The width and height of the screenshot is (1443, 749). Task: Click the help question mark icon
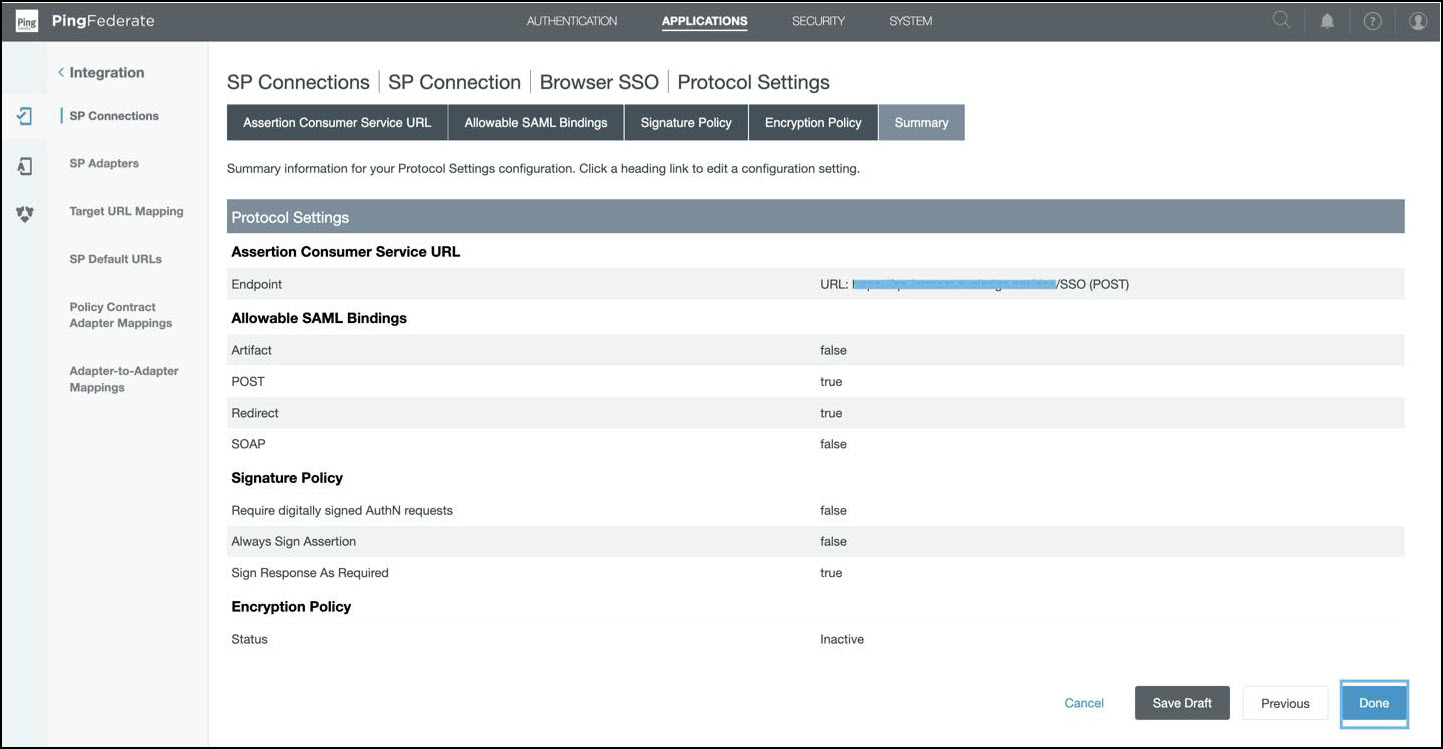pyautogui.click(x=1372, y=21)
